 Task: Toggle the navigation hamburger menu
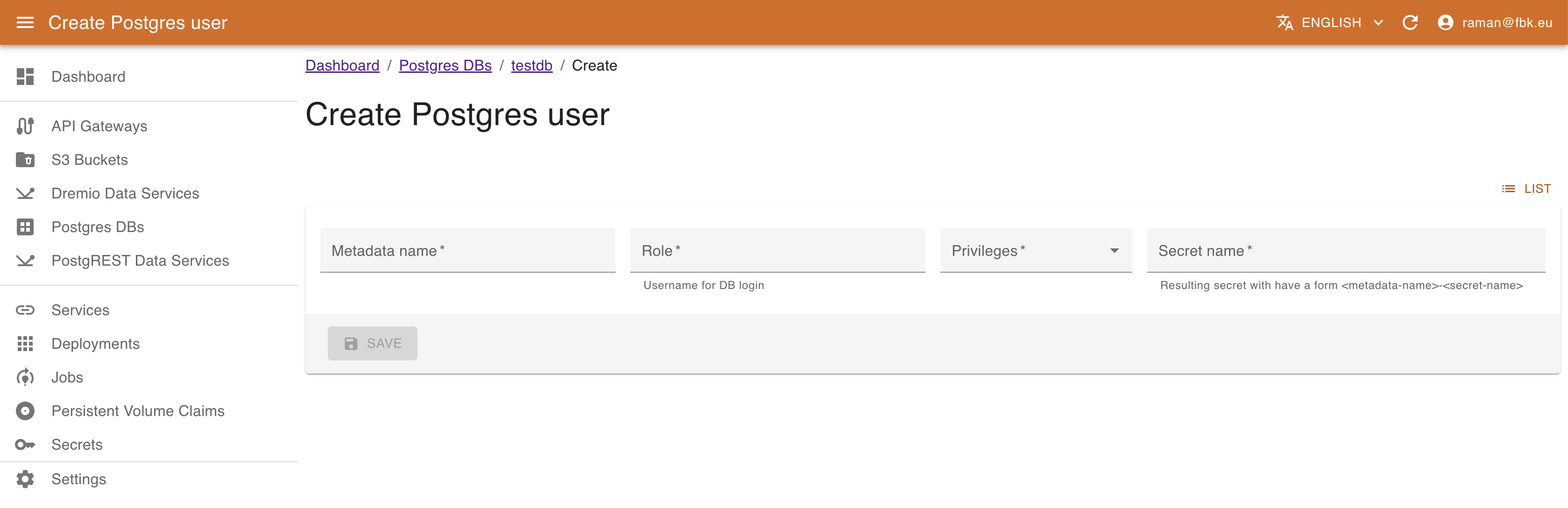point(25,22)
